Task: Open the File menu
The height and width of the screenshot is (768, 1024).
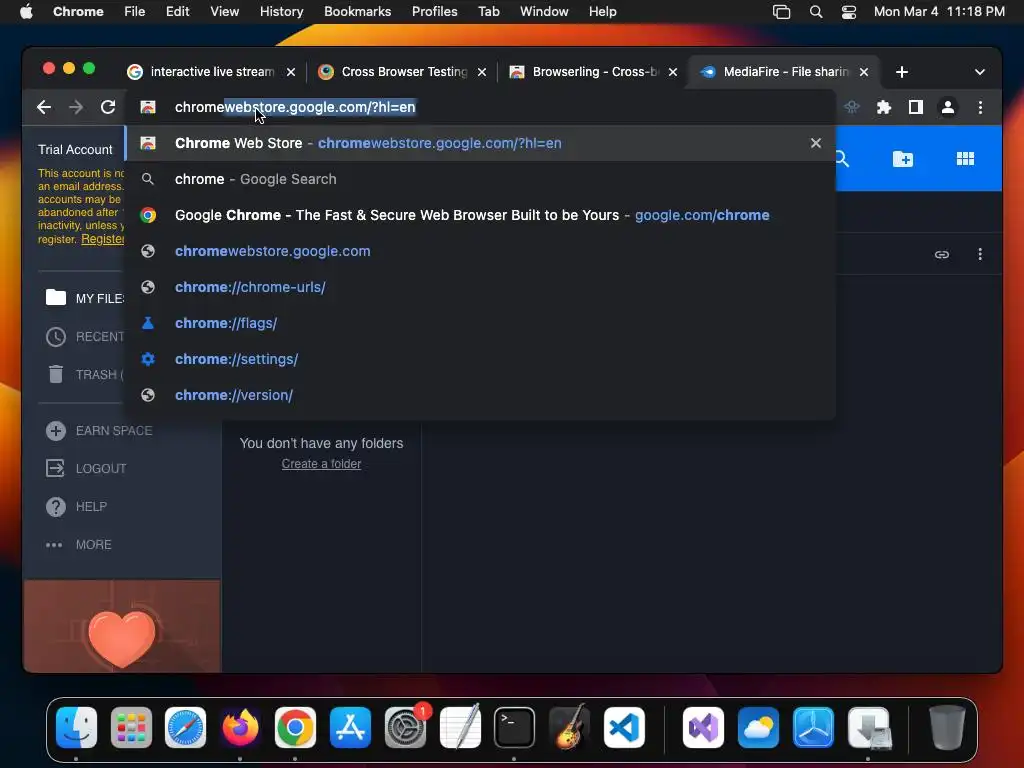Action: tap(135, 12)
